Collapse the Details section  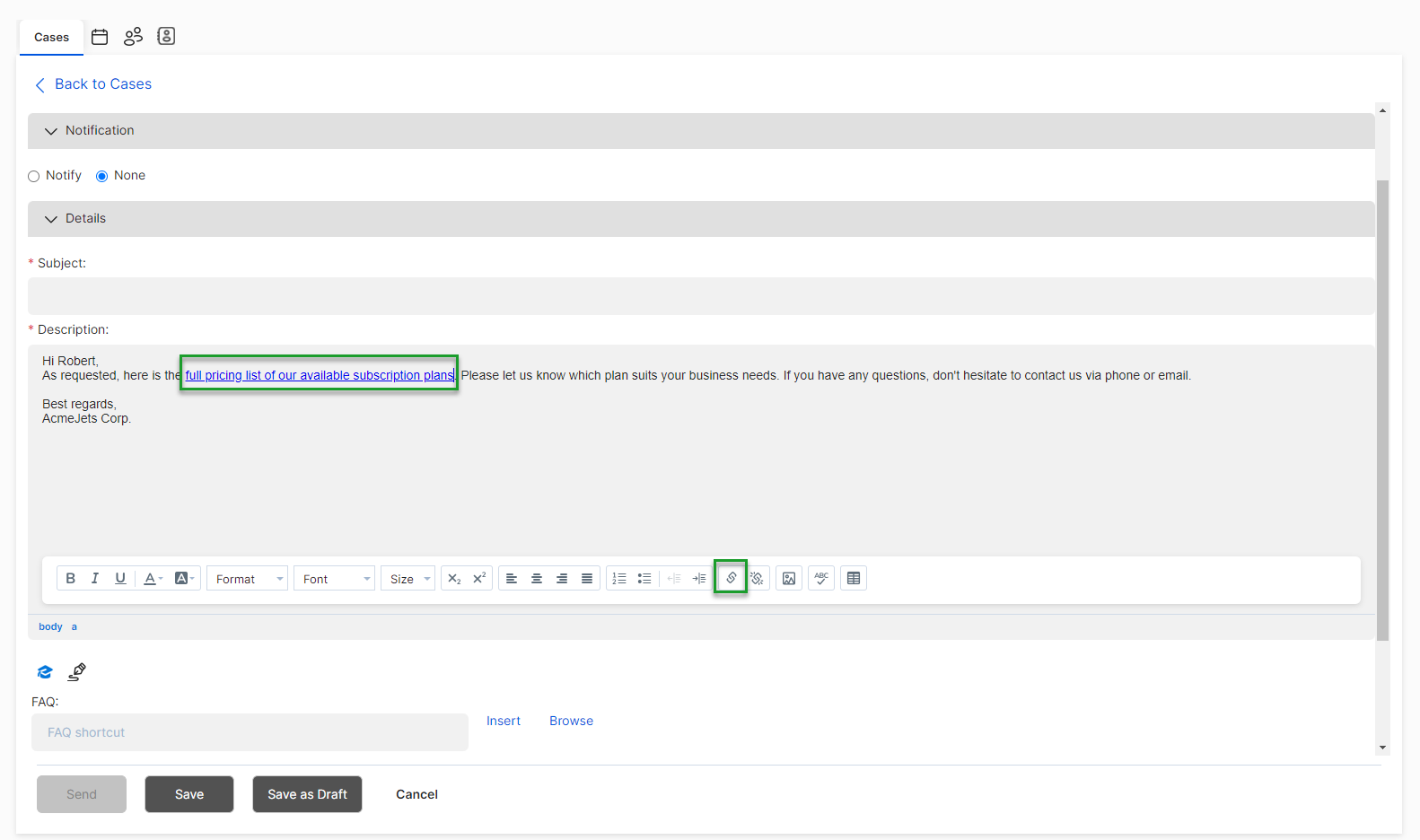[x=701, y=219]
